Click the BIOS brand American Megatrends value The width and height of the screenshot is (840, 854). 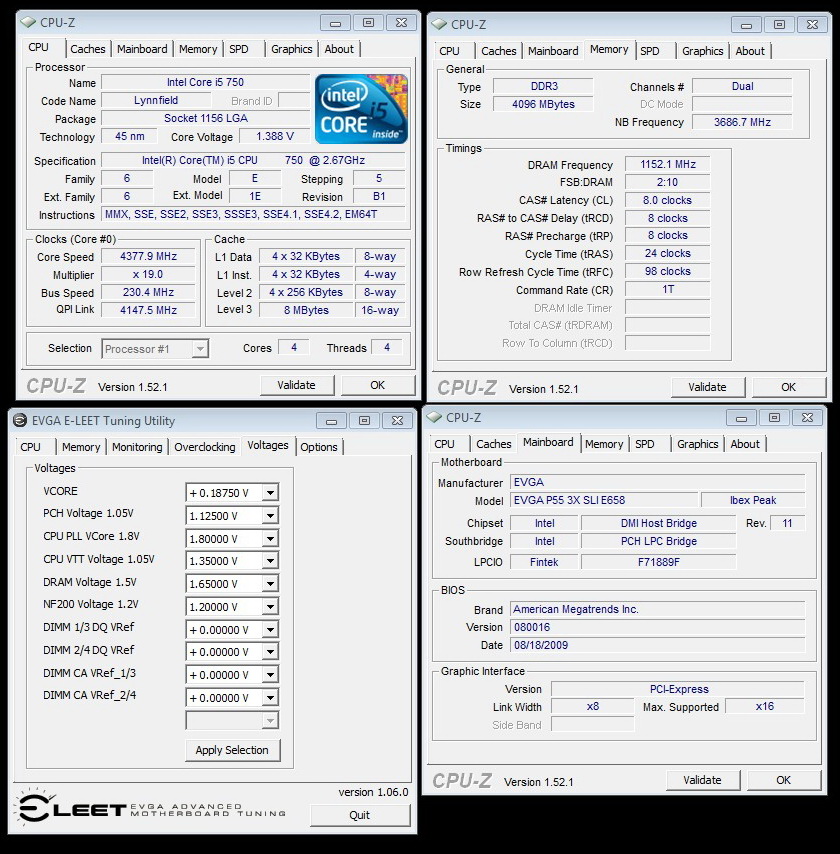point(658,609)
